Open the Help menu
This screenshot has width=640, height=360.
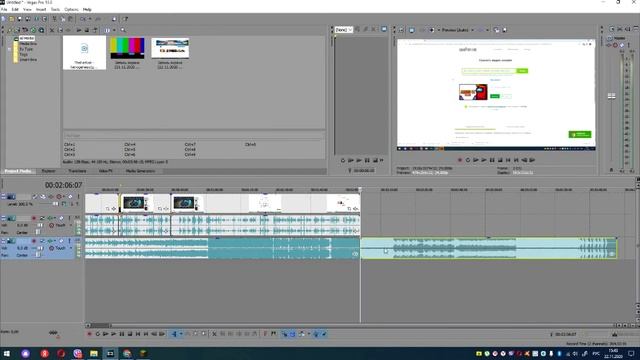click(x=87, y=9)
